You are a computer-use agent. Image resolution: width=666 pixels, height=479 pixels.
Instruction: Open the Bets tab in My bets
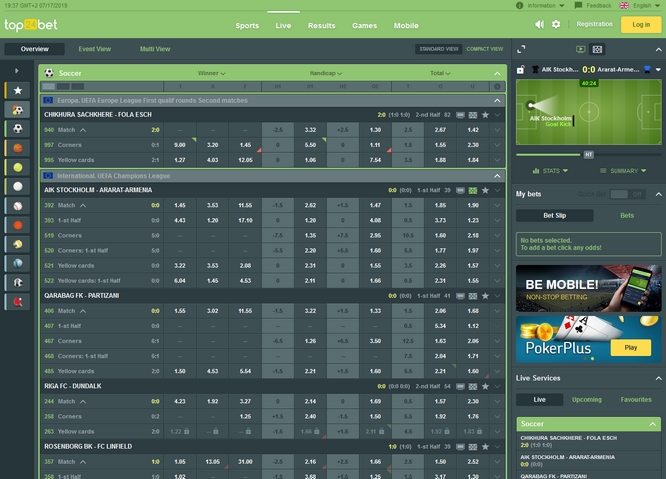point(627,215)
